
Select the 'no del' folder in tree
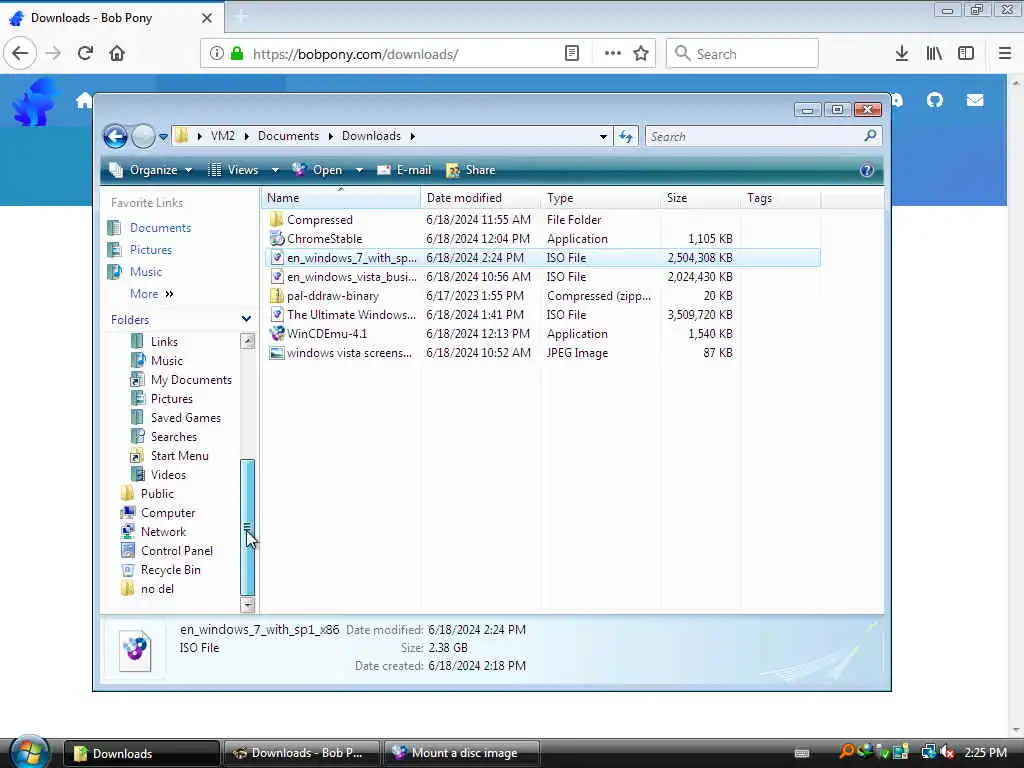pyautogui.click(x=157, y=589)
